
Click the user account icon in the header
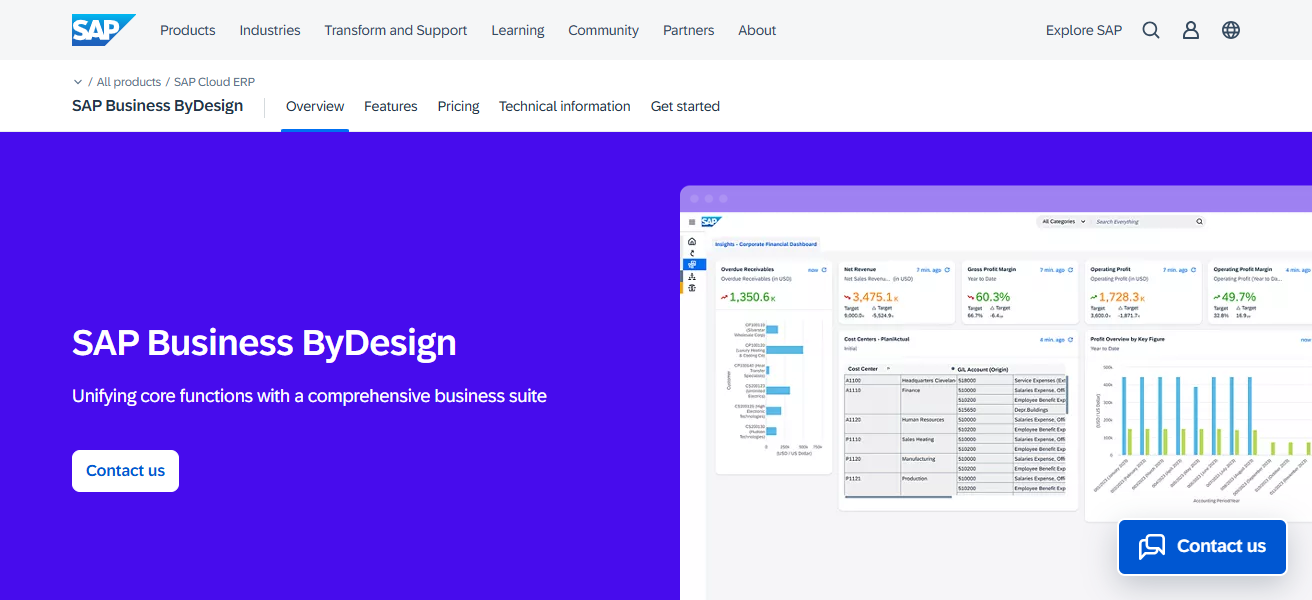(1190, 30)
